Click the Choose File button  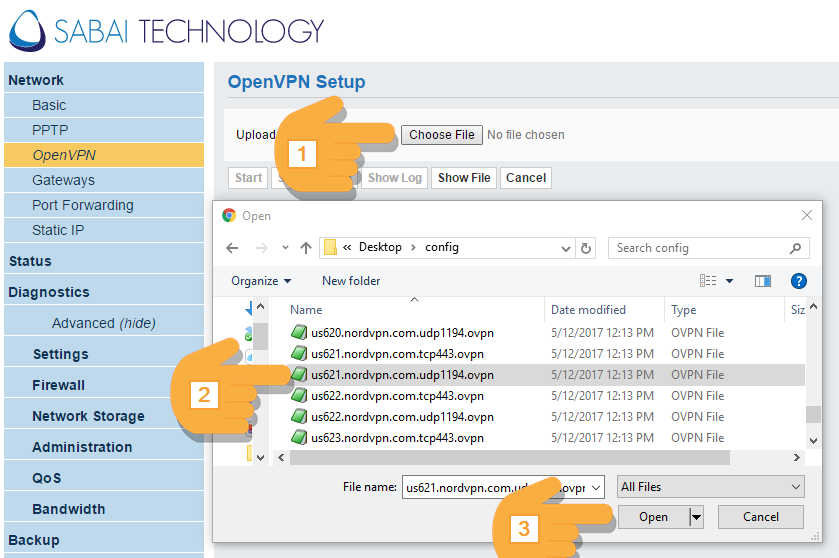point(442,135)
